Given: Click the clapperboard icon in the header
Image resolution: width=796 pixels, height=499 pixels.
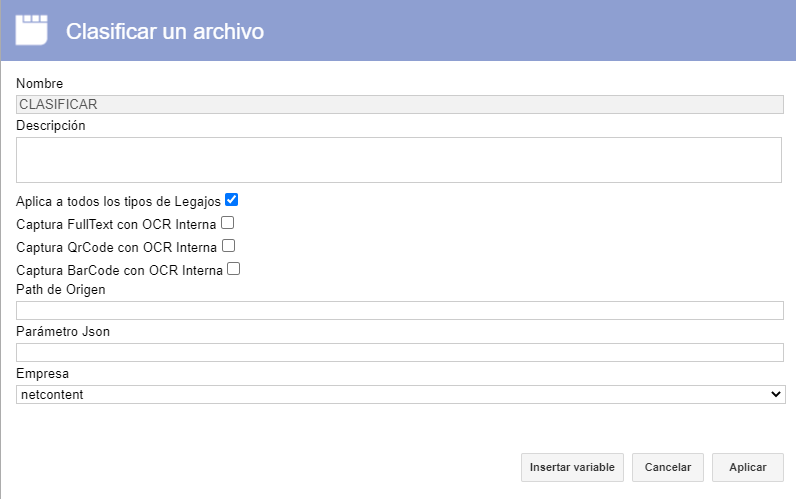Looking at the screenshot, I should coord(31,30).
